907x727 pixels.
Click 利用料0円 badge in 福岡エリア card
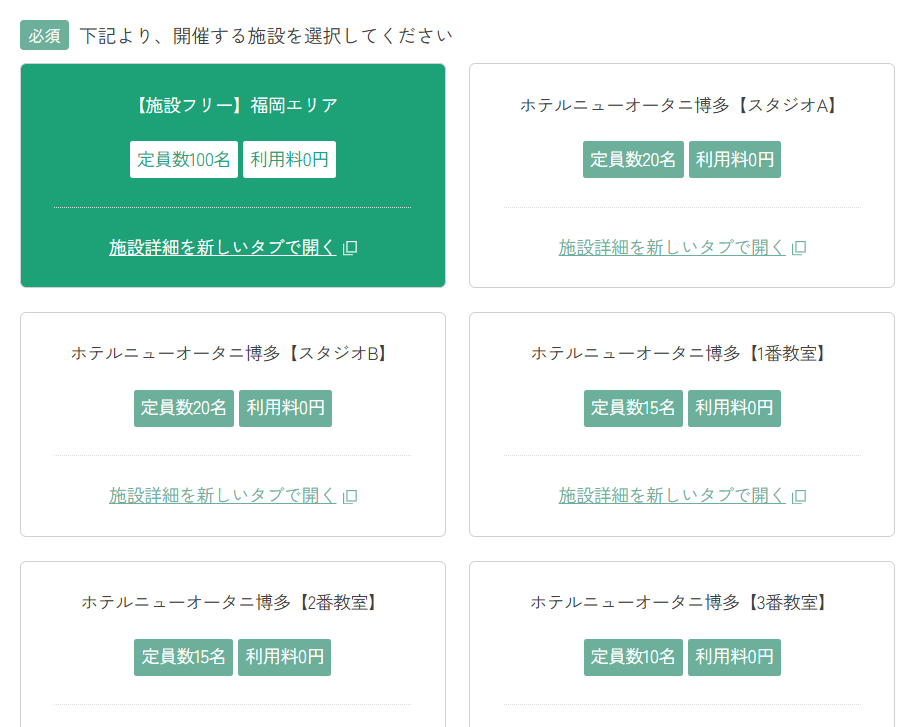(289, 160)
